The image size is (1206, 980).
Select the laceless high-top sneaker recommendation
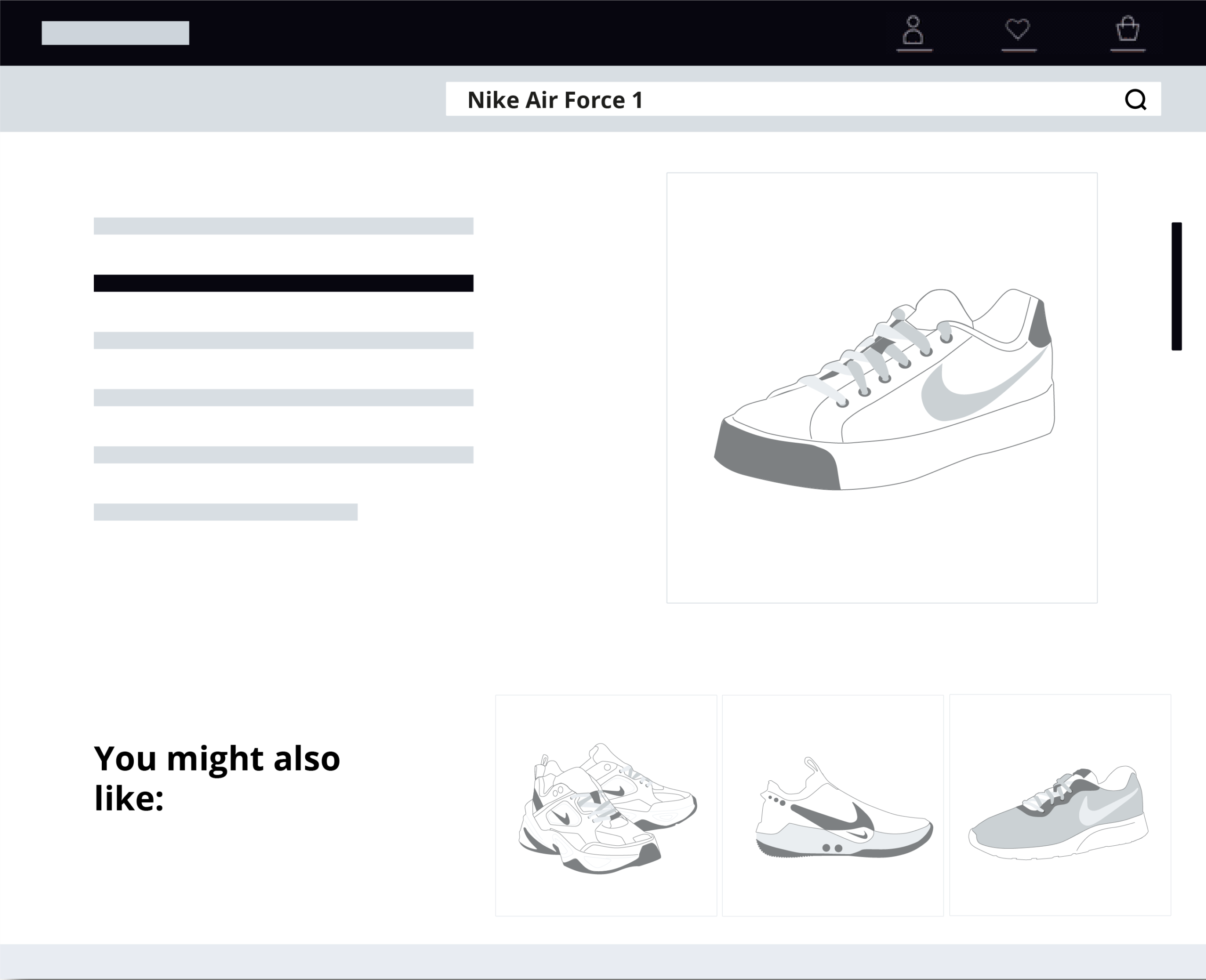click(x=833, y=806)
